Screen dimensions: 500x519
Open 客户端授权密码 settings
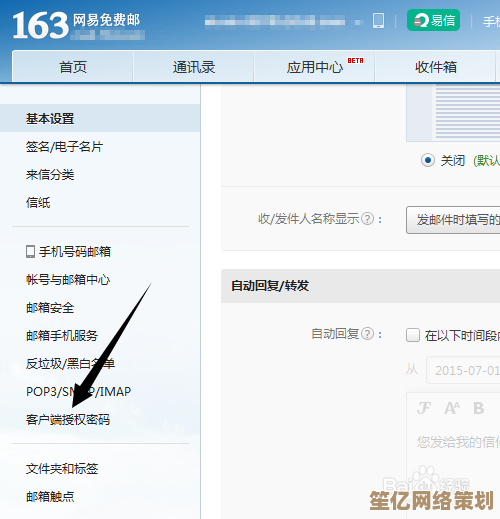[68, 420]
